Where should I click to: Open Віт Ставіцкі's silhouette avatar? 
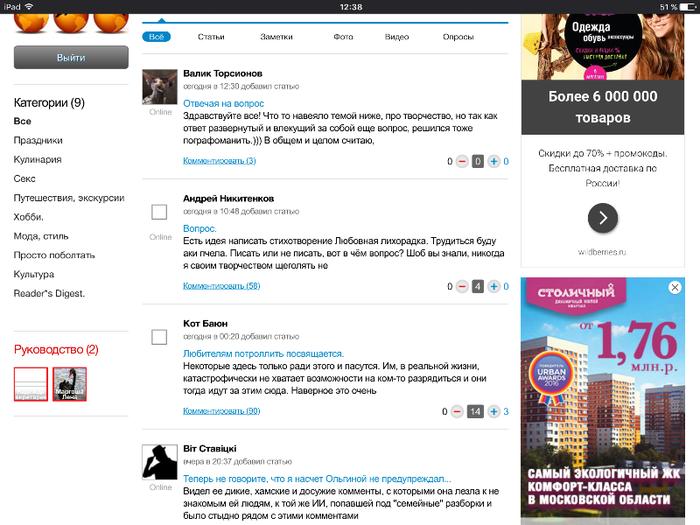(x=160, y=462)
